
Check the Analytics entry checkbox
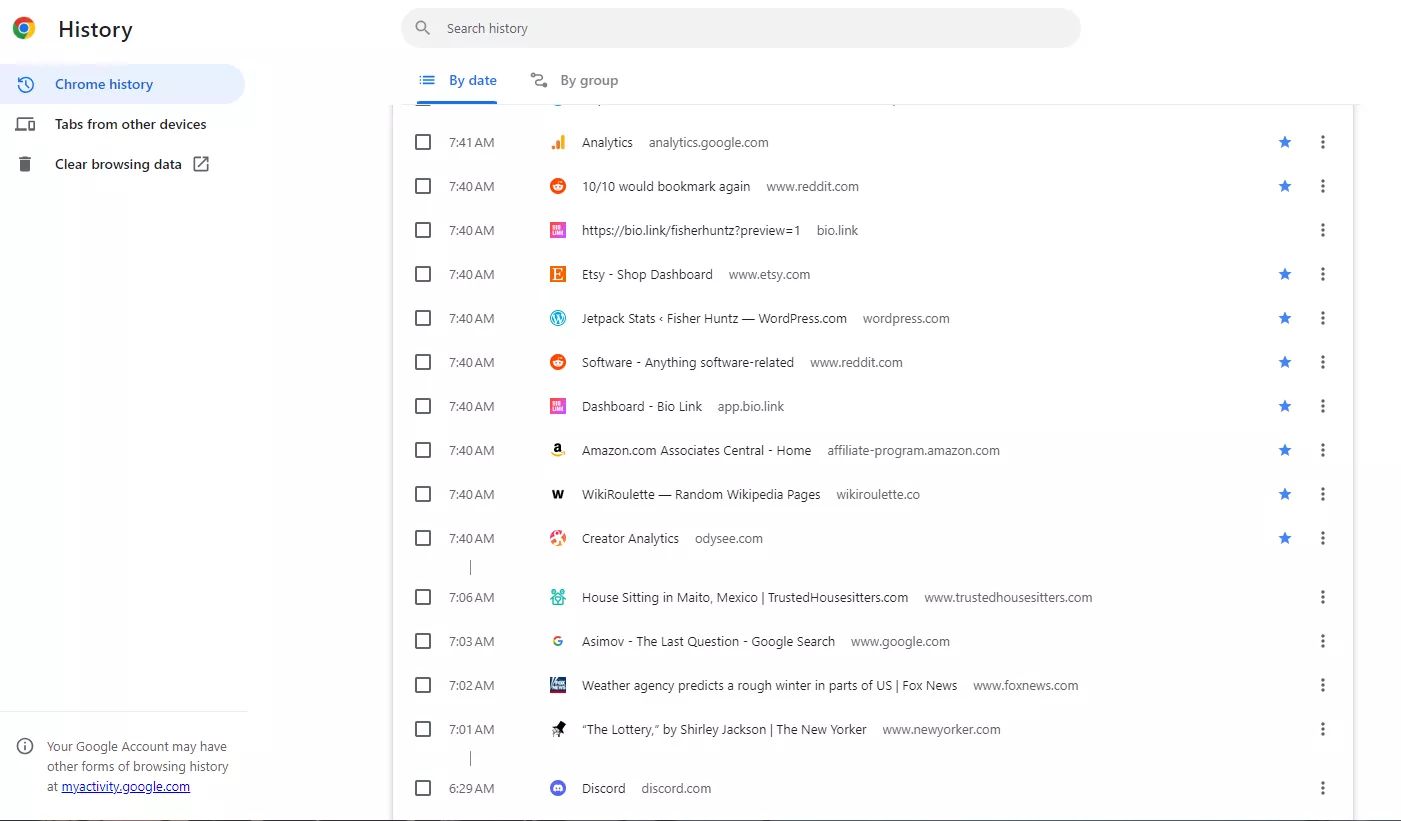(x=423, y=142)
